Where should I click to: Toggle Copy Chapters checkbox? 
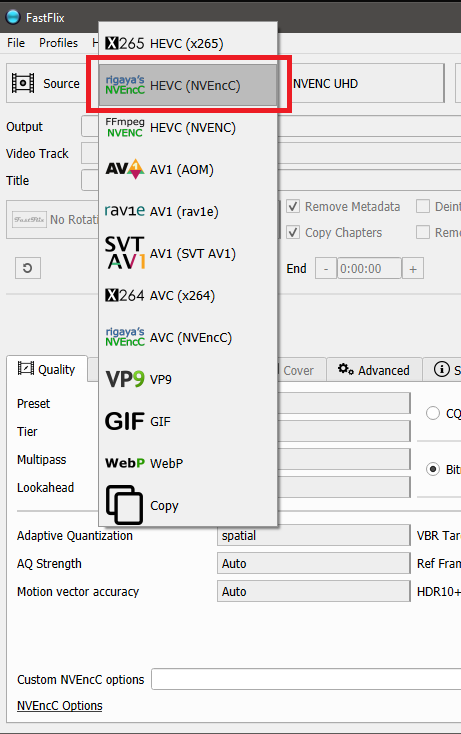[293, 232]
